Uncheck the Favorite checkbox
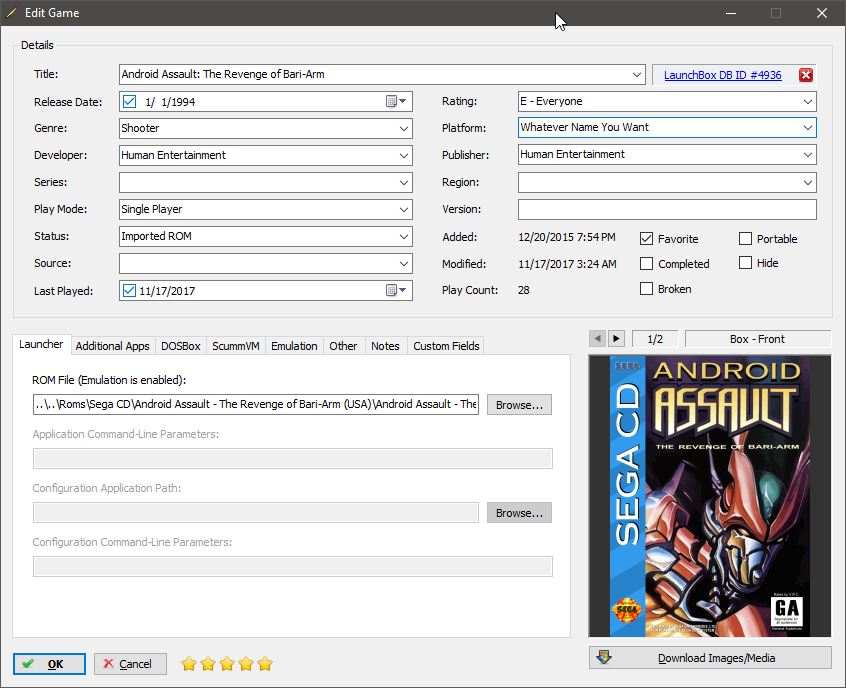This screenshot has width=846, height=688. click(646, 239)
